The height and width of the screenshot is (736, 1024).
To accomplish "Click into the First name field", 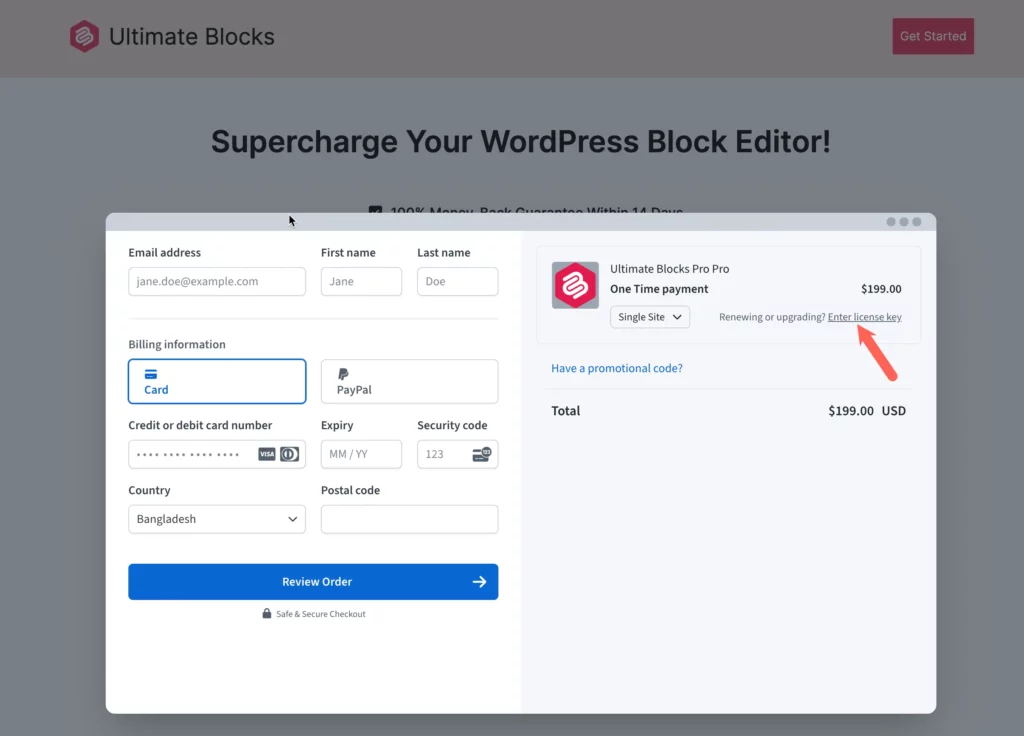I will pos(361,282).
